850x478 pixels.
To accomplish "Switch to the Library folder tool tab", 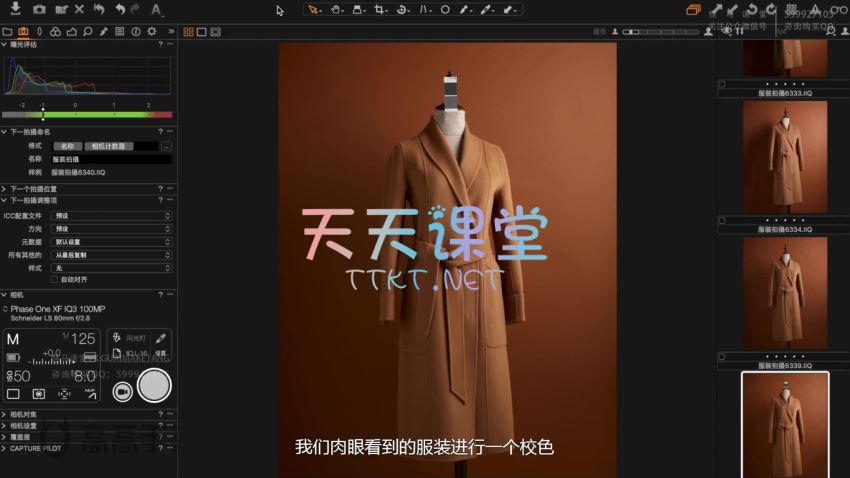I will [x=7, y=32].
